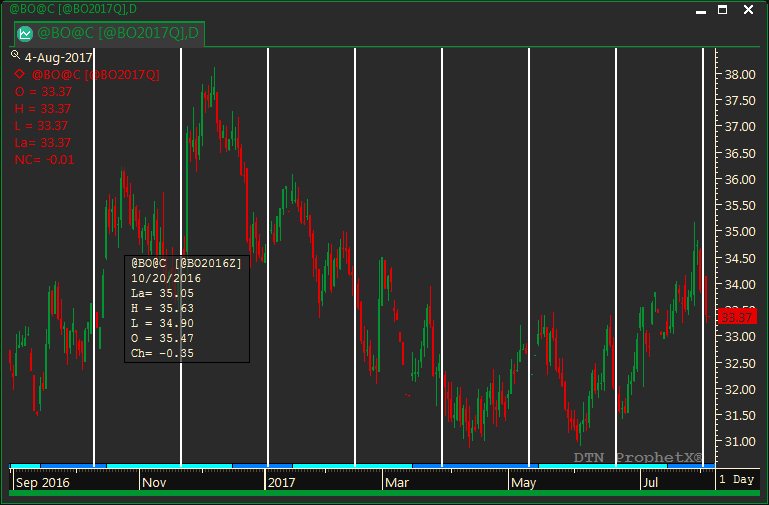Click the Sep 2016 time axis label

click(43, 482)
